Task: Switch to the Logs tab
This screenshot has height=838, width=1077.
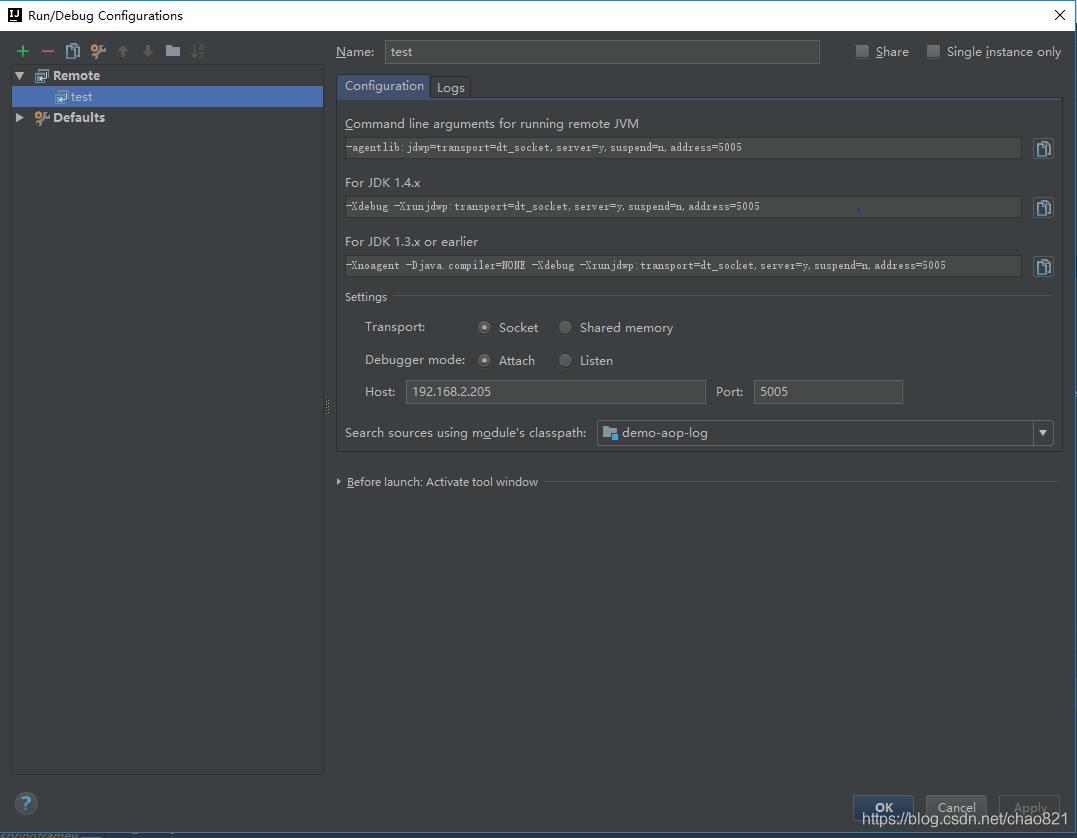Action: point(451,88)
